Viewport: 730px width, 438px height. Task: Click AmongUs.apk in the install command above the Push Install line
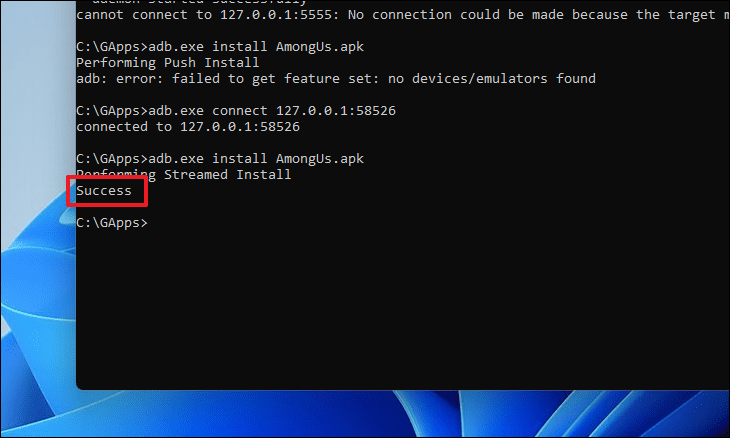tap(320, 47)
